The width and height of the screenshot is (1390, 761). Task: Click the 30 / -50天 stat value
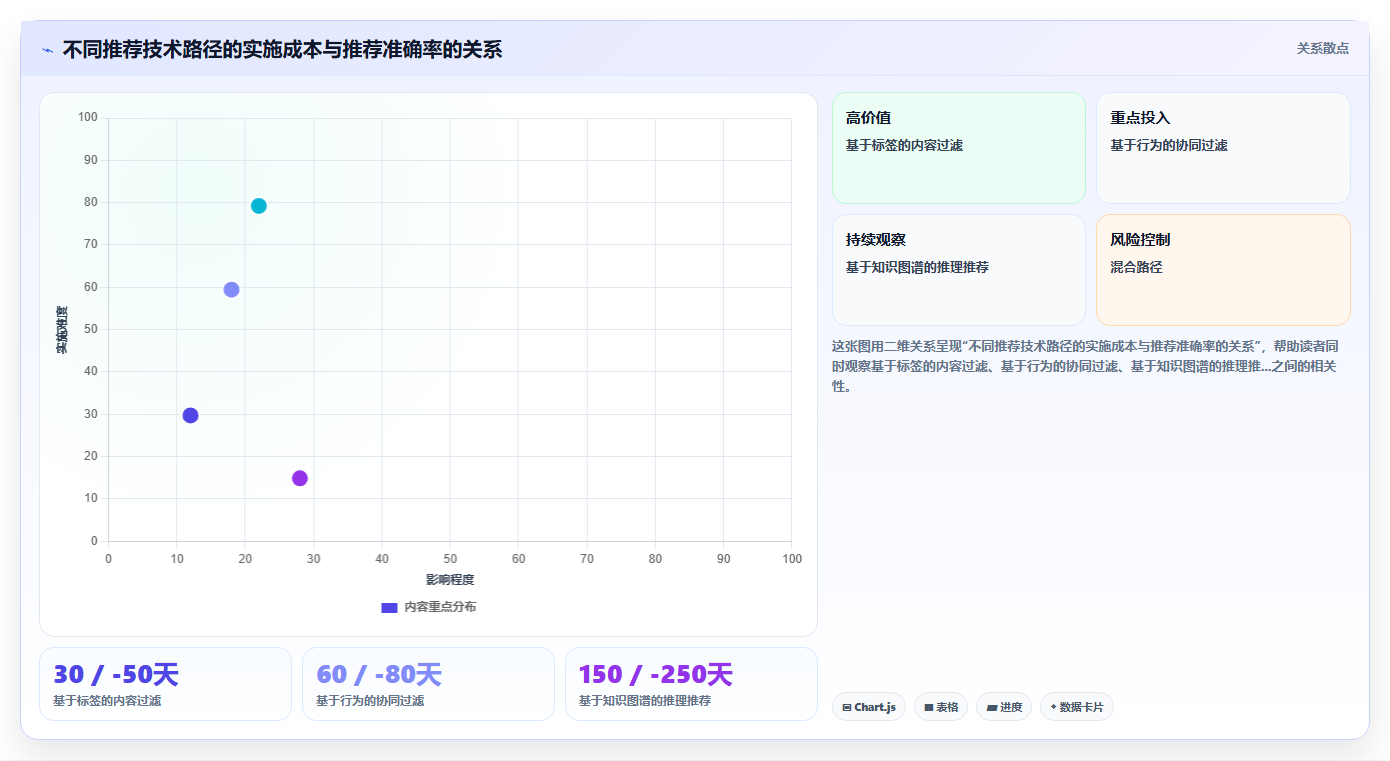click(116, 675)
